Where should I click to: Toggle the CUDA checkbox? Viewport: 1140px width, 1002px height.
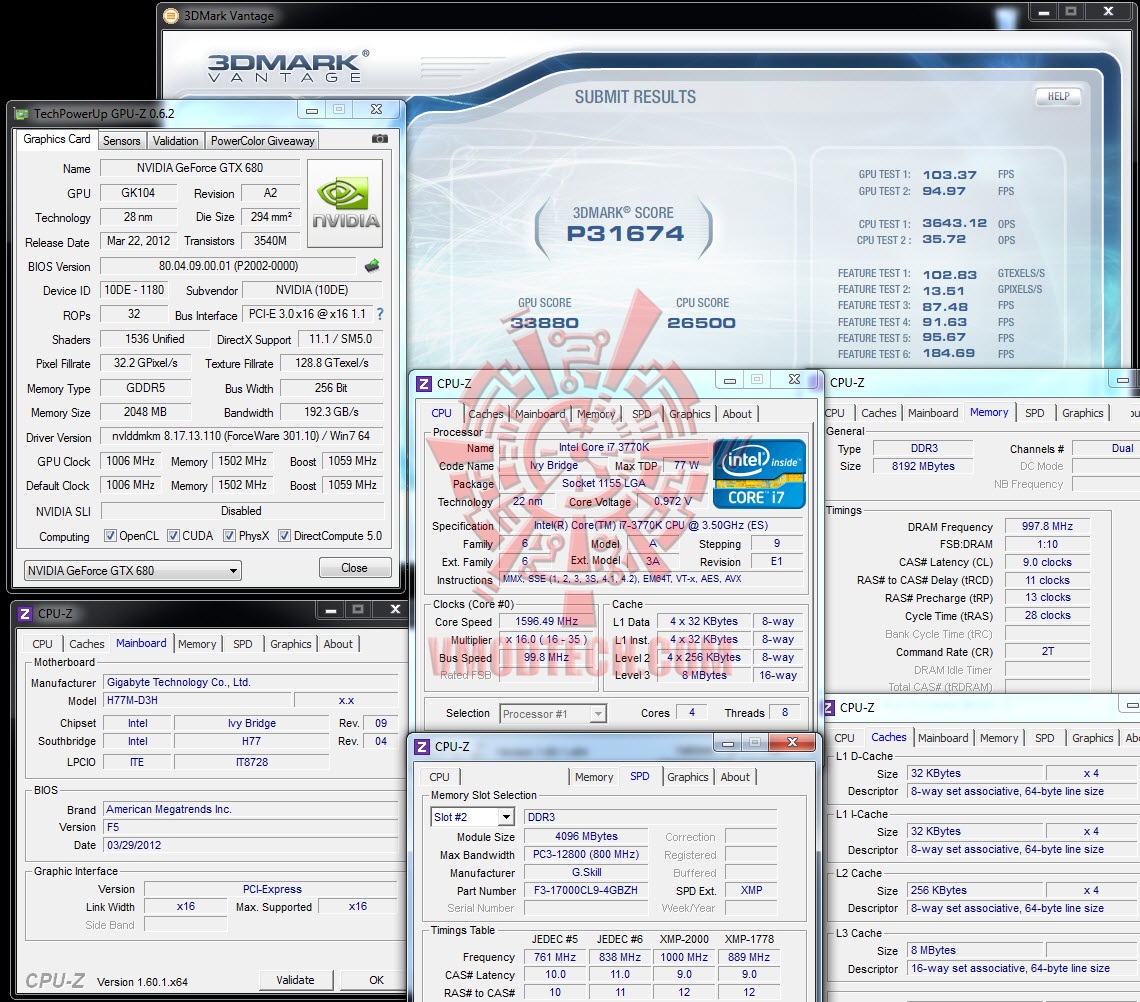coord(173,536)
